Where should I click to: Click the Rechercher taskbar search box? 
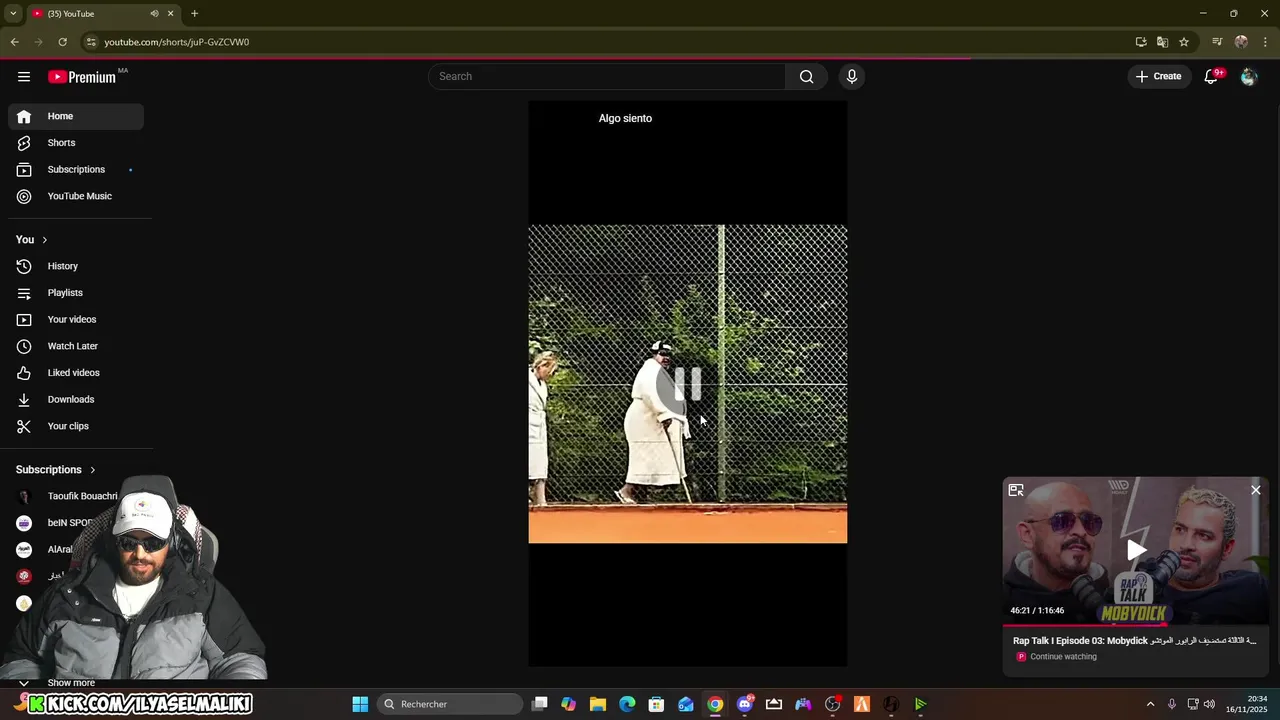tap(450, 704)
